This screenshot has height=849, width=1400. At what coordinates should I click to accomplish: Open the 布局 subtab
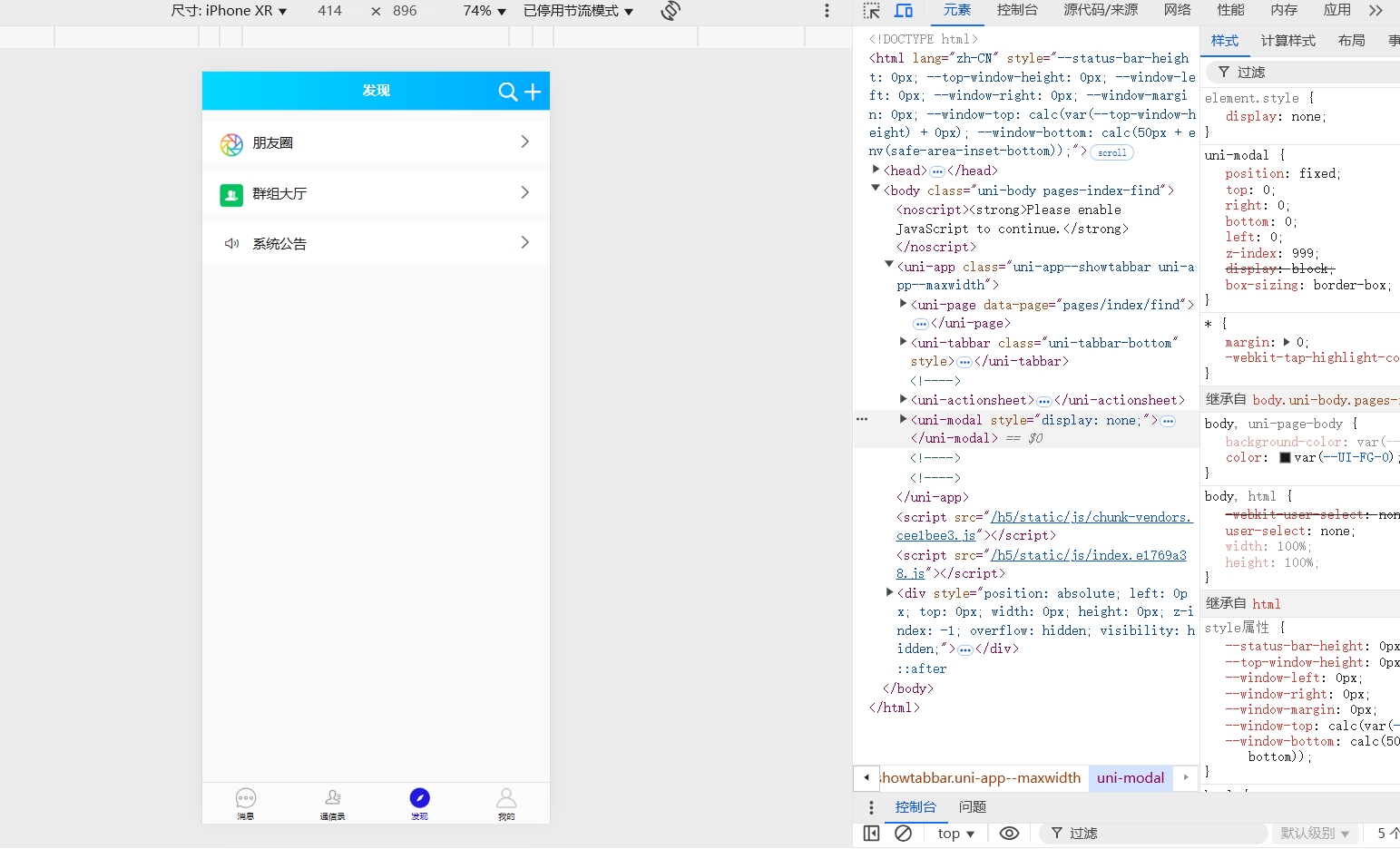coord(1351,41)
